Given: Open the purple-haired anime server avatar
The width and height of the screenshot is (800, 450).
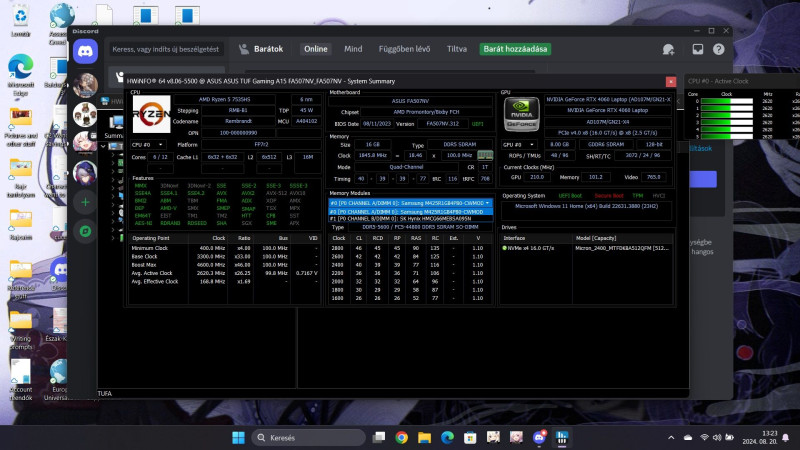Looking at the screenshot, I should 85,172.
